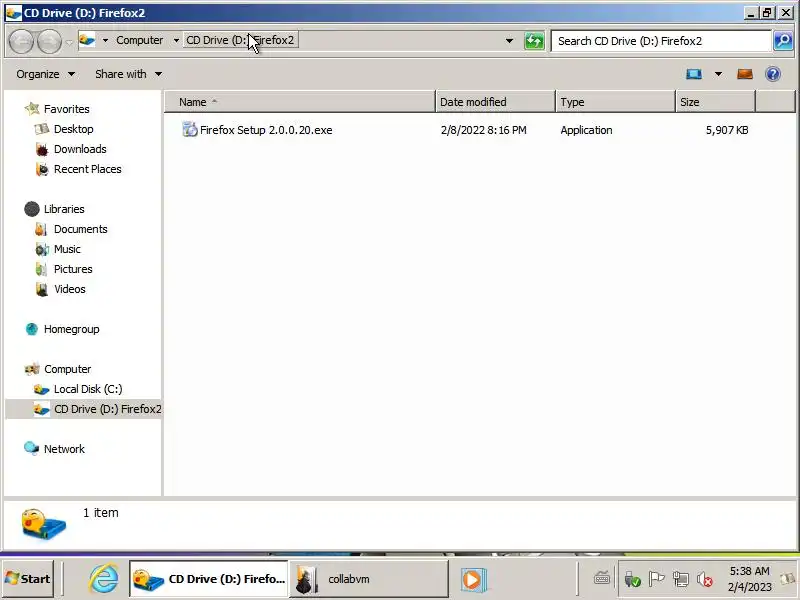Sort by Date modified column header
Viewport: 800px width, 600px height.
click(495, 102)
